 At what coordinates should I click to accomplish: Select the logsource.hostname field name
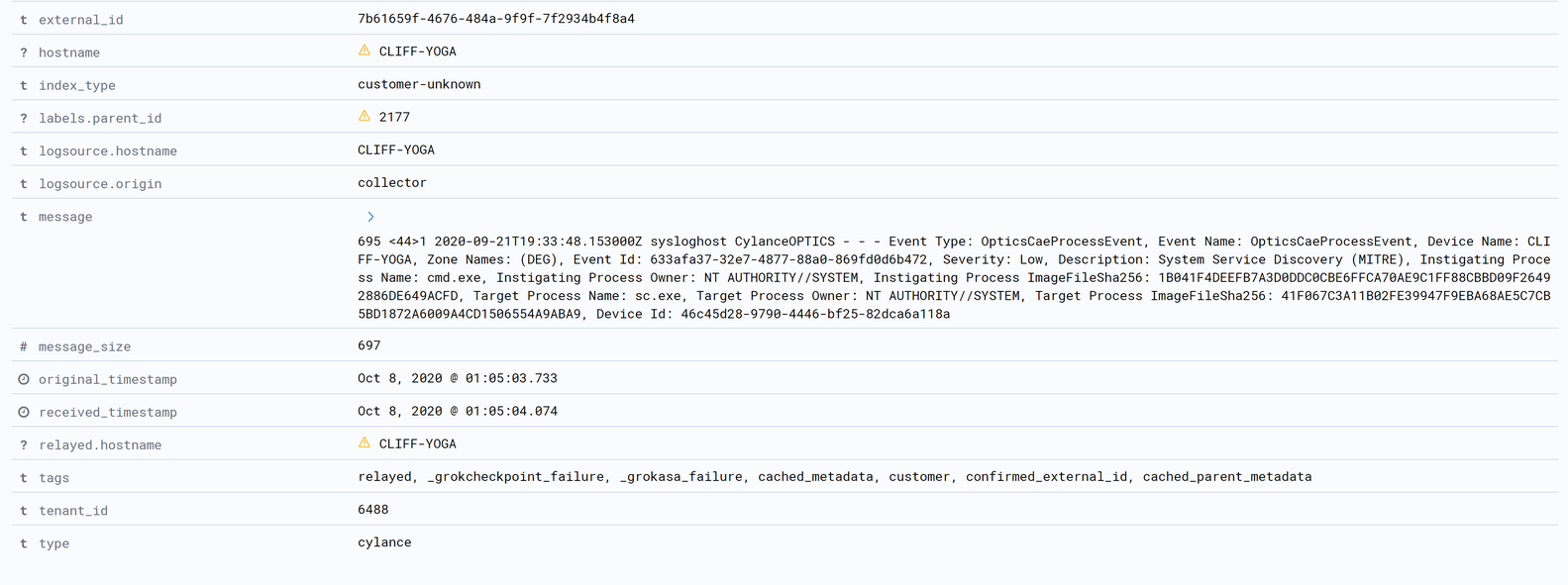[x=108, y=150]
